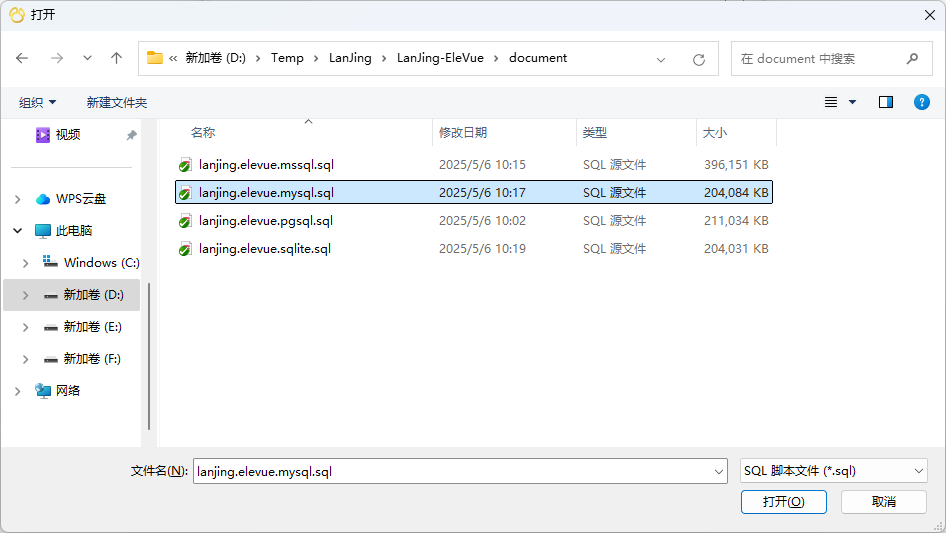Screen dimensions: 946x533
Task: Open the help icon
Action: pyautogui.click(x=922, y=102)
